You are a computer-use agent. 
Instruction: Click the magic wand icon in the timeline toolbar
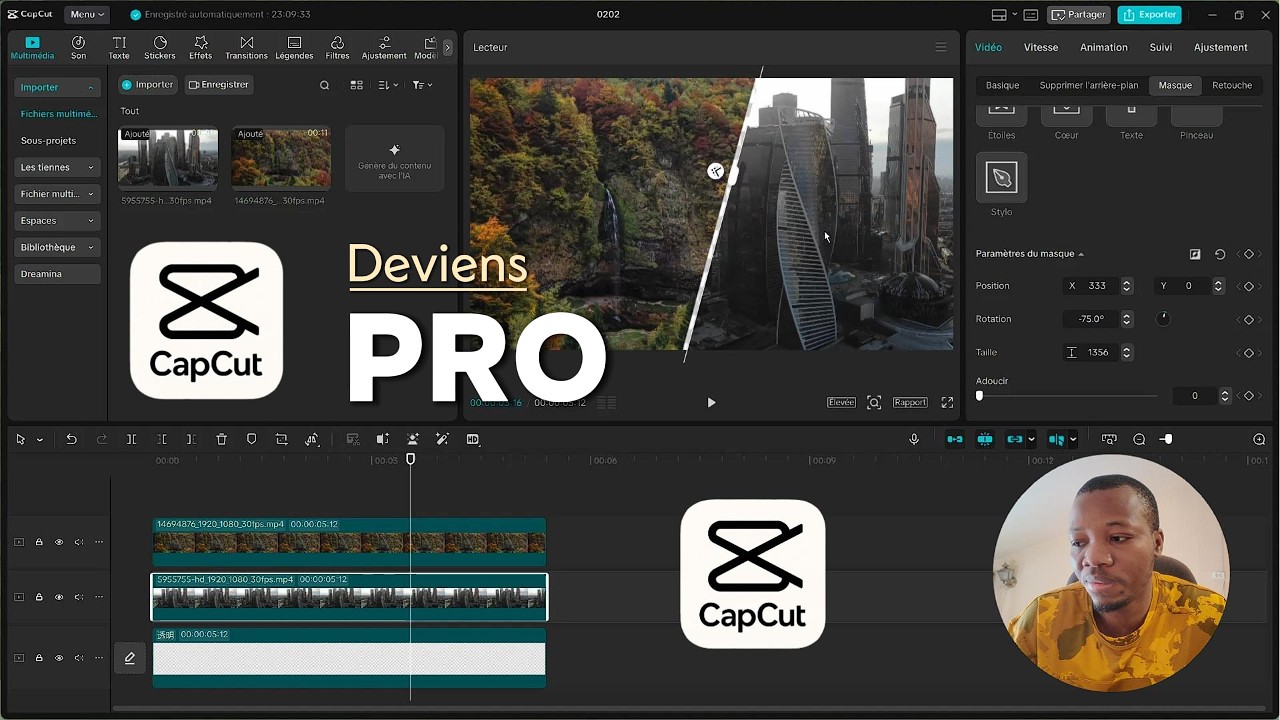pyautogui.click(x=443, y=439)
